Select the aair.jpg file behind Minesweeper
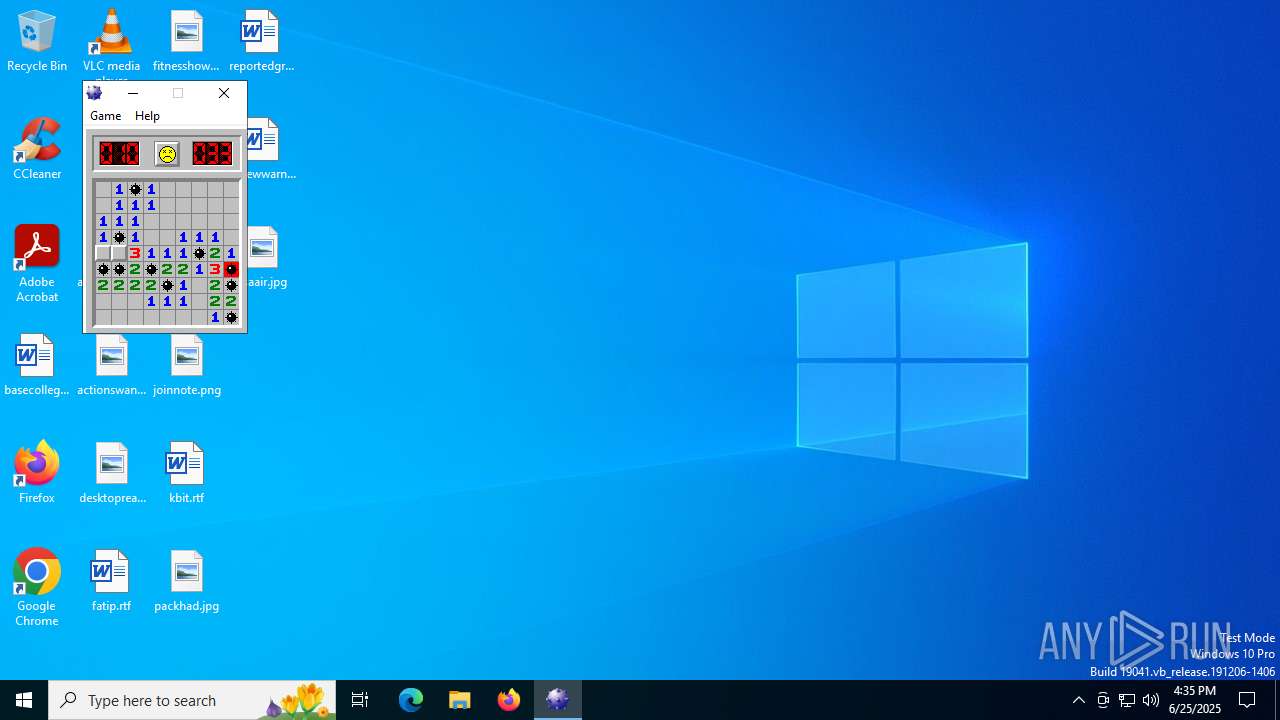 265,257
